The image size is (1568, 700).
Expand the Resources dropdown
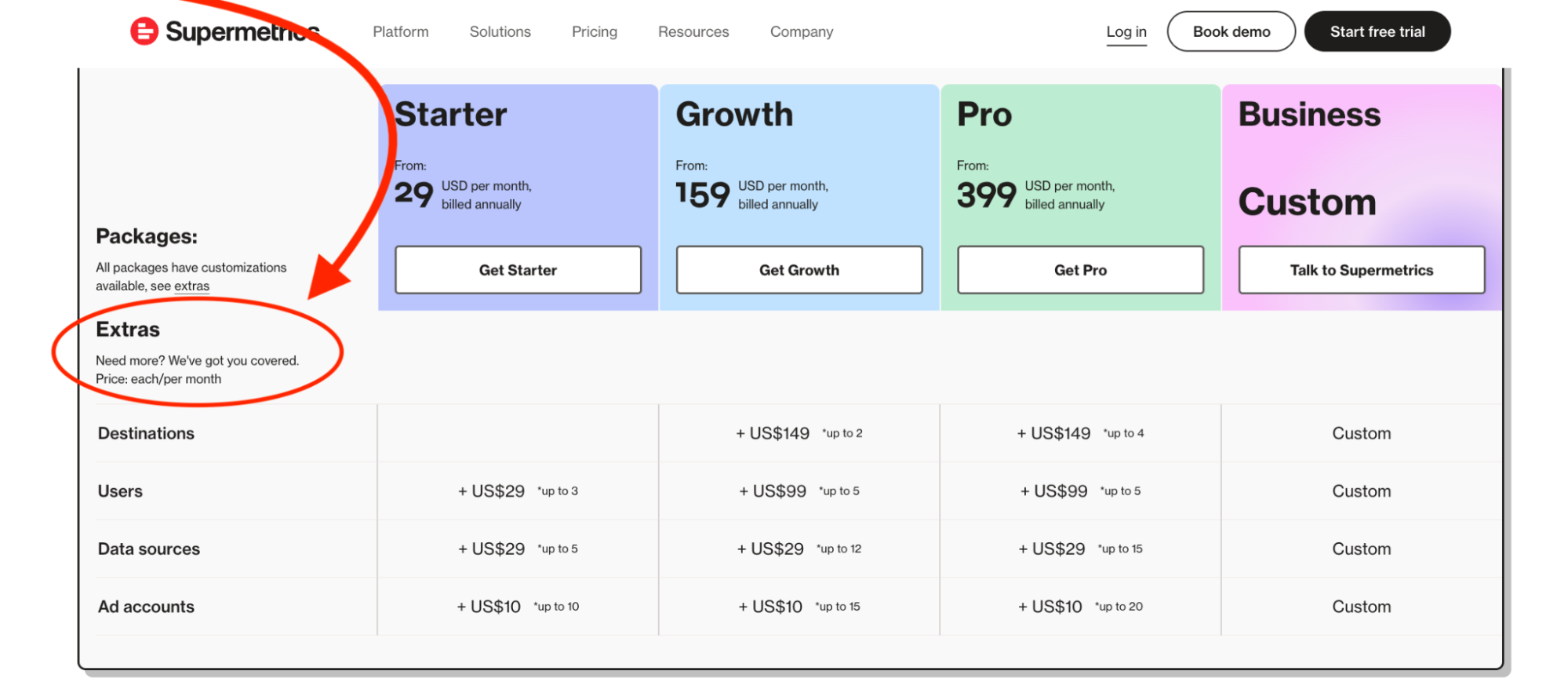pyautogui.click(x=693, y=31)
